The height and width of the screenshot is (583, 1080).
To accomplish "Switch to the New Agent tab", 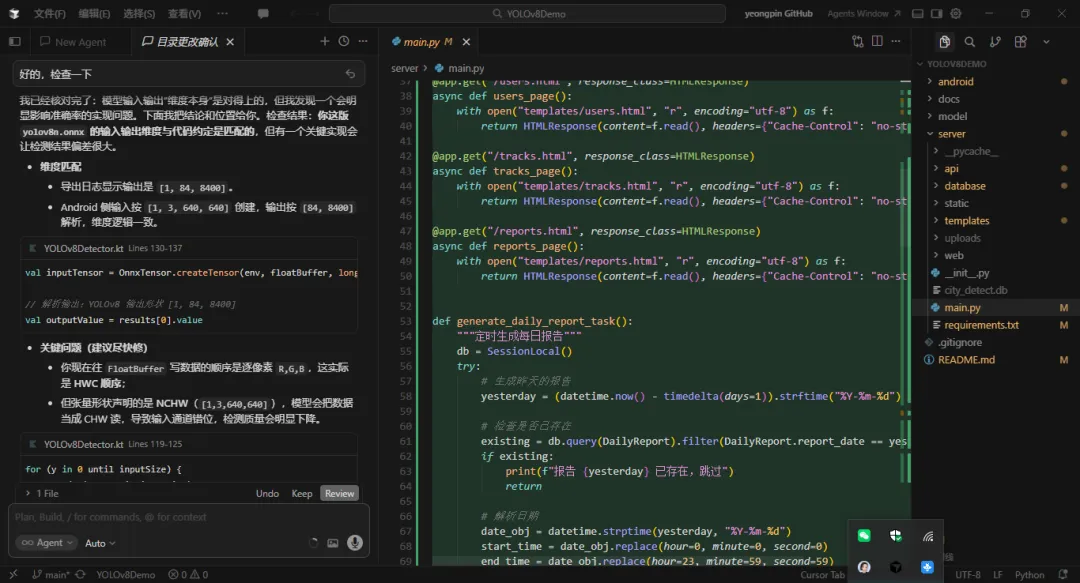I will tap(80, 42).
